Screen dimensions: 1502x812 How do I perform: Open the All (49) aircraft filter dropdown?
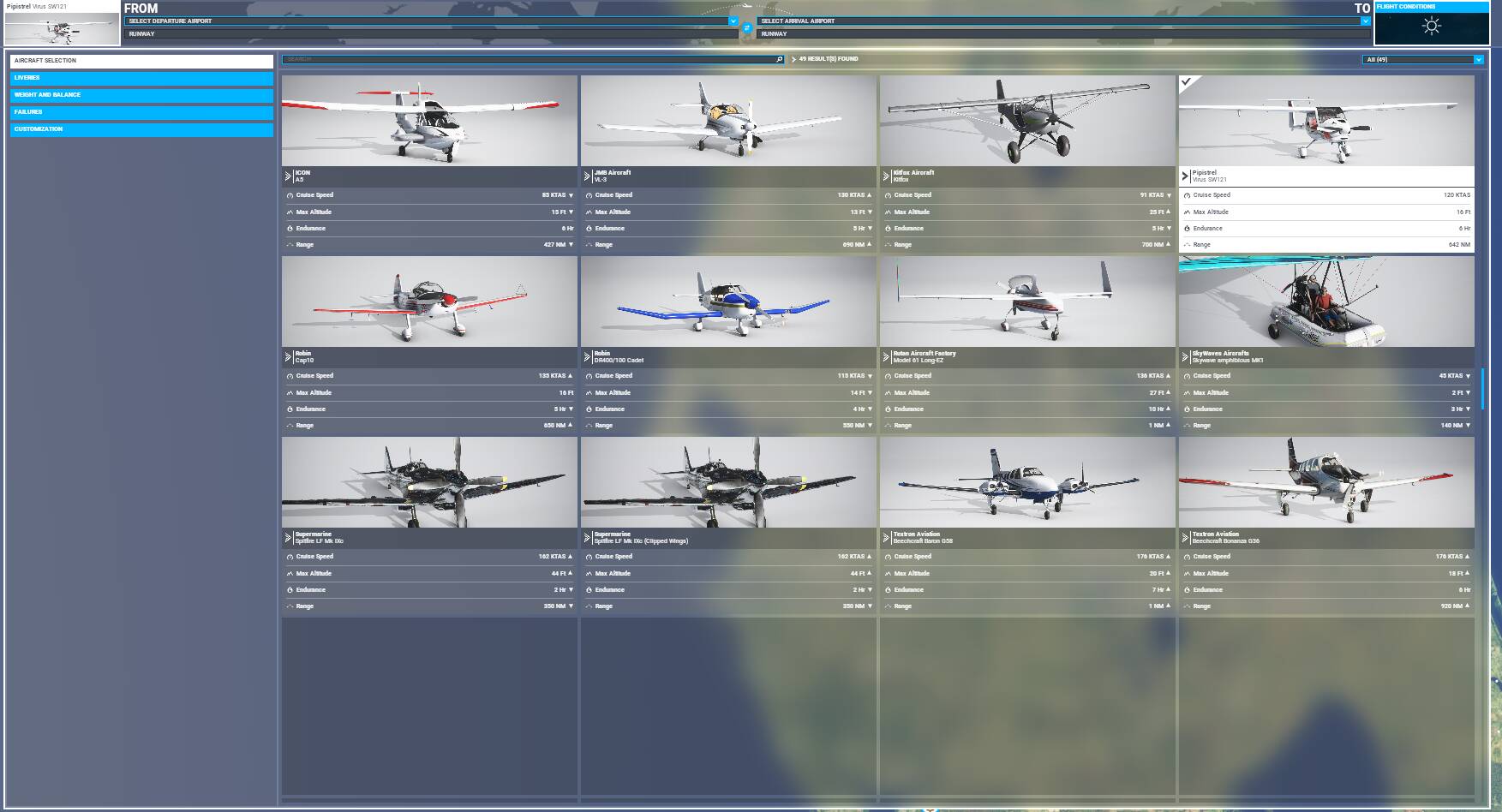tap(1478, 59)
